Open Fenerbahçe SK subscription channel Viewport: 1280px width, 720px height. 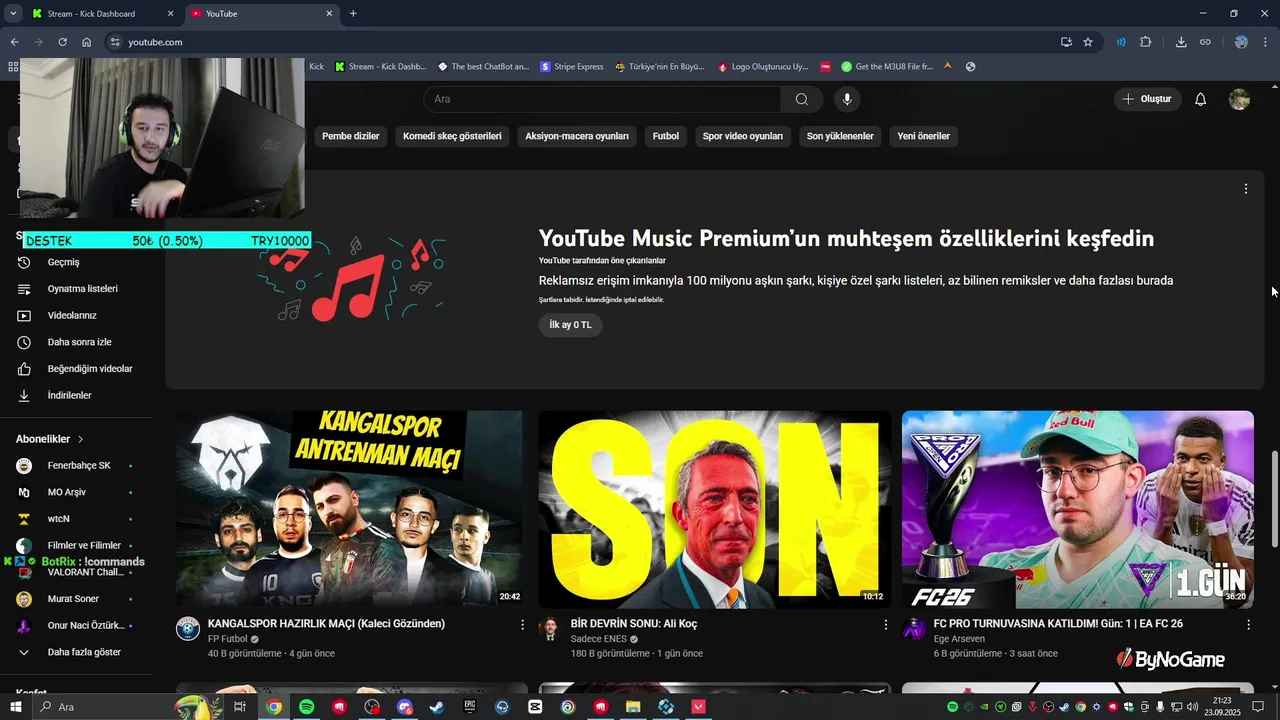(x=77, y=466)
